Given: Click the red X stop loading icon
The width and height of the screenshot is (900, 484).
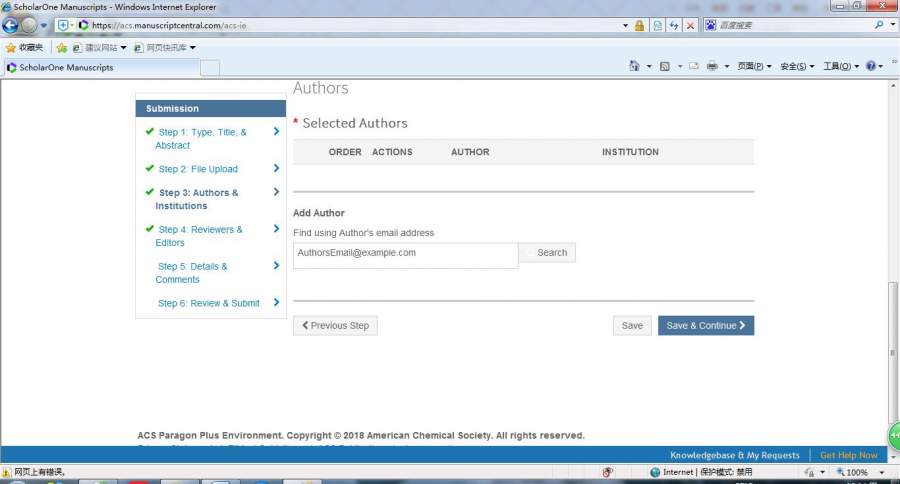Looking at the screenshot, I should tap(690, 25).
